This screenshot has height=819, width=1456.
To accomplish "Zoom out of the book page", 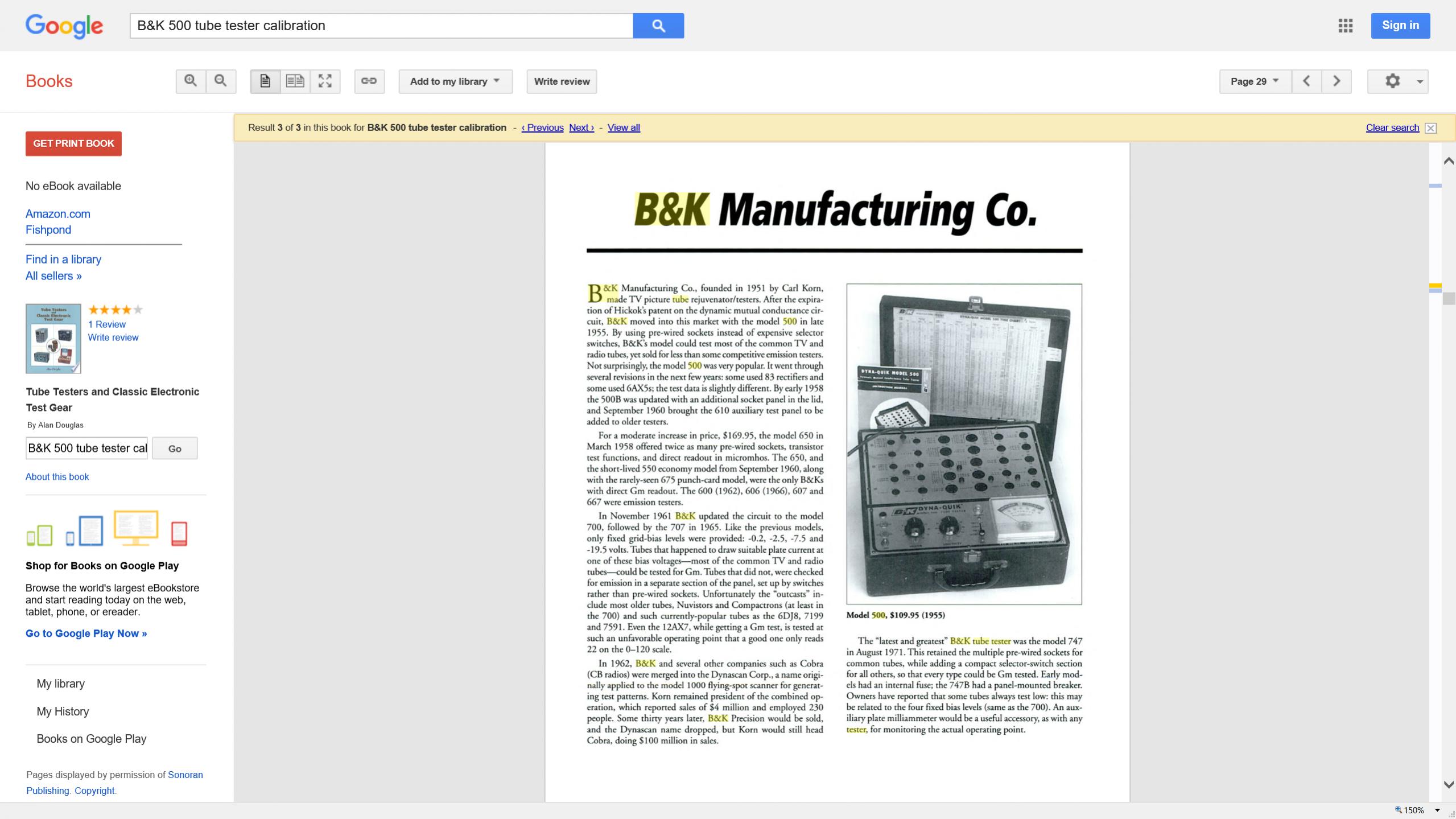I will click(x=221, y=81).
